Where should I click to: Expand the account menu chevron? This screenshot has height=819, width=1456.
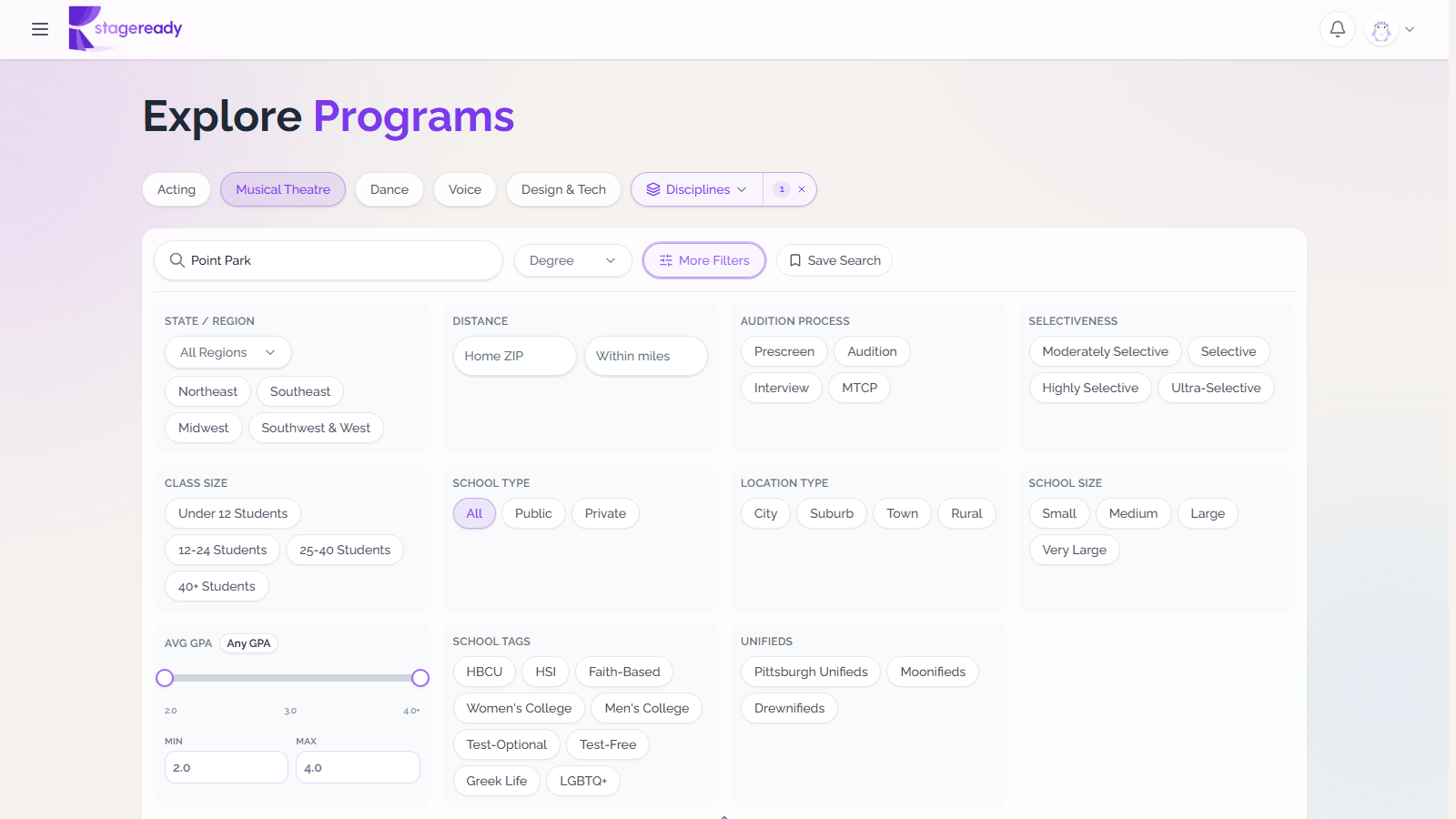pos(1410,29)
